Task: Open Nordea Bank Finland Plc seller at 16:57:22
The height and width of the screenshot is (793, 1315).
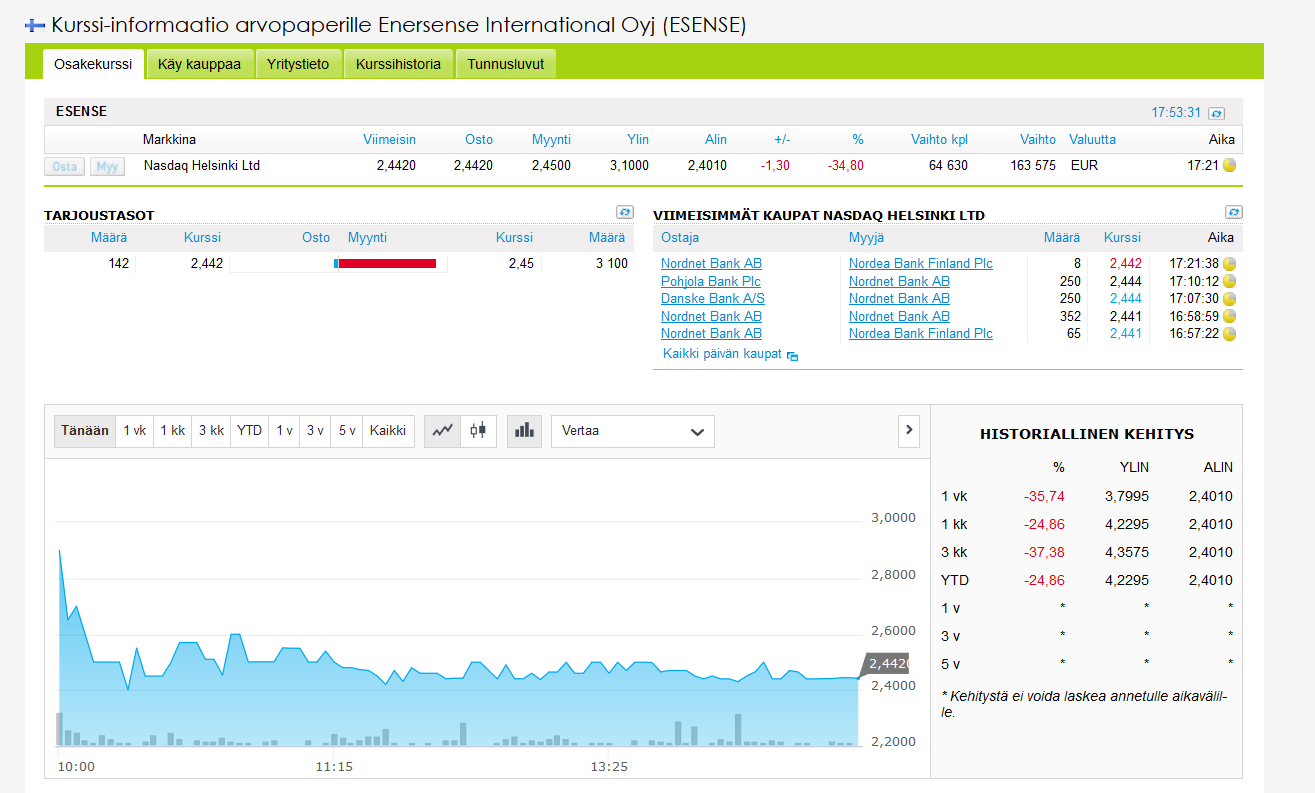Action: click(921, 333)
